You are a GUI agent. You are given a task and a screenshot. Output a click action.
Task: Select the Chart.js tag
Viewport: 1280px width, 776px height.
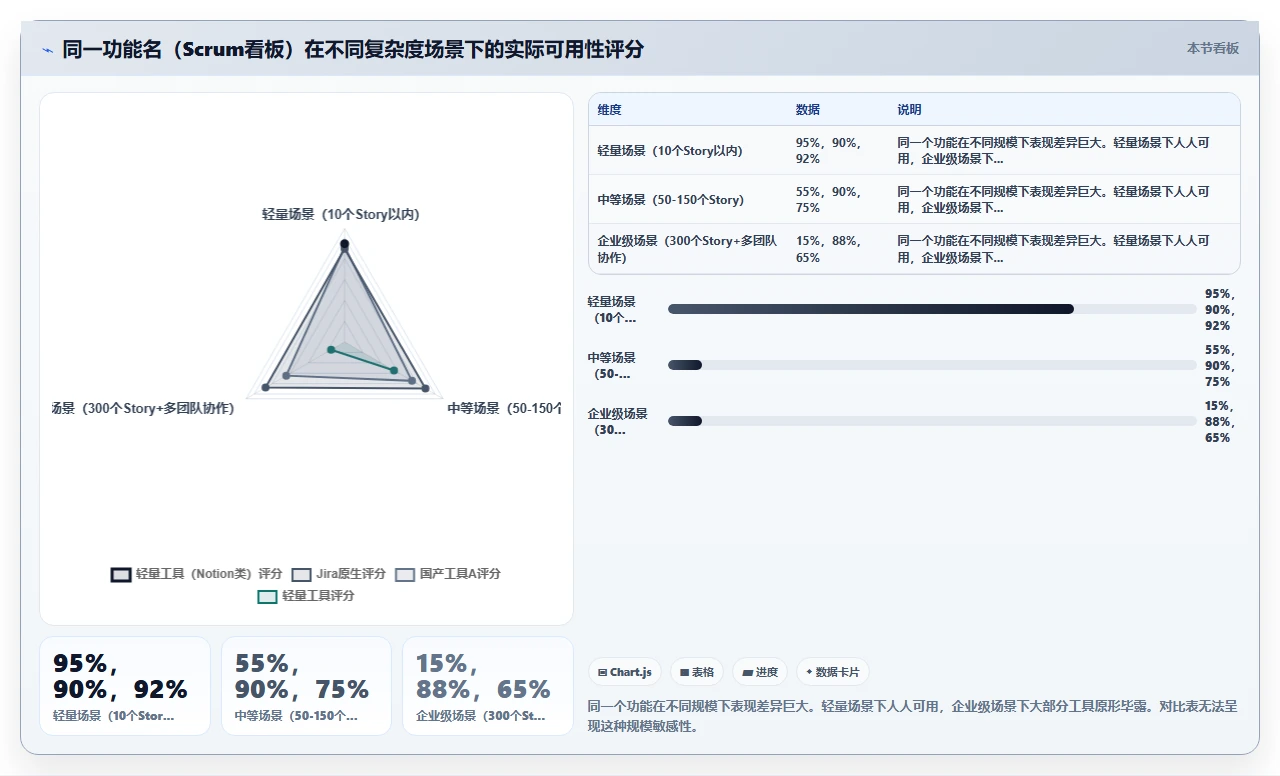pos(625,672)
